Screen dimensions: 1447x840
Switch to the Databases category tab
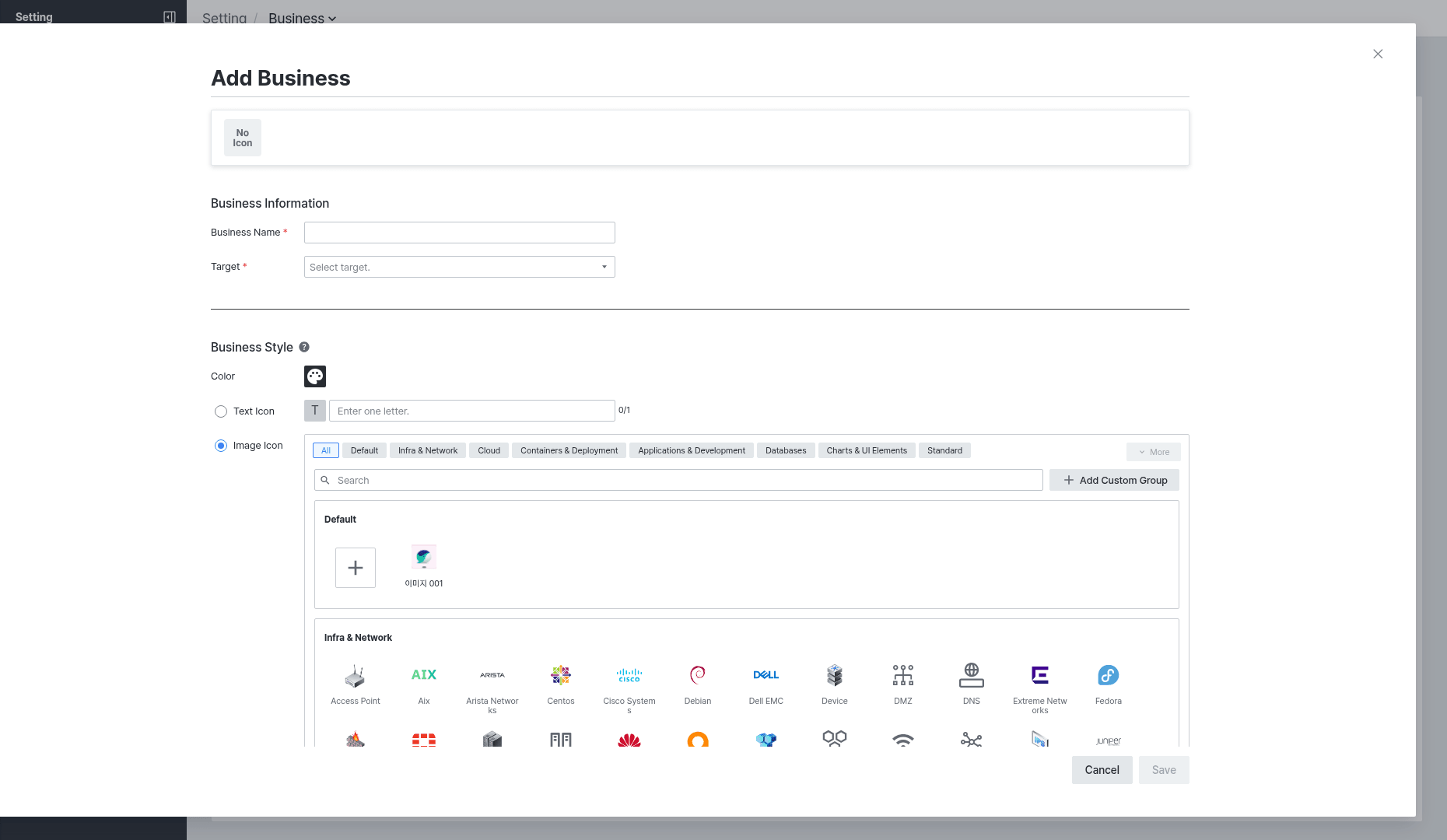point(786,450)
